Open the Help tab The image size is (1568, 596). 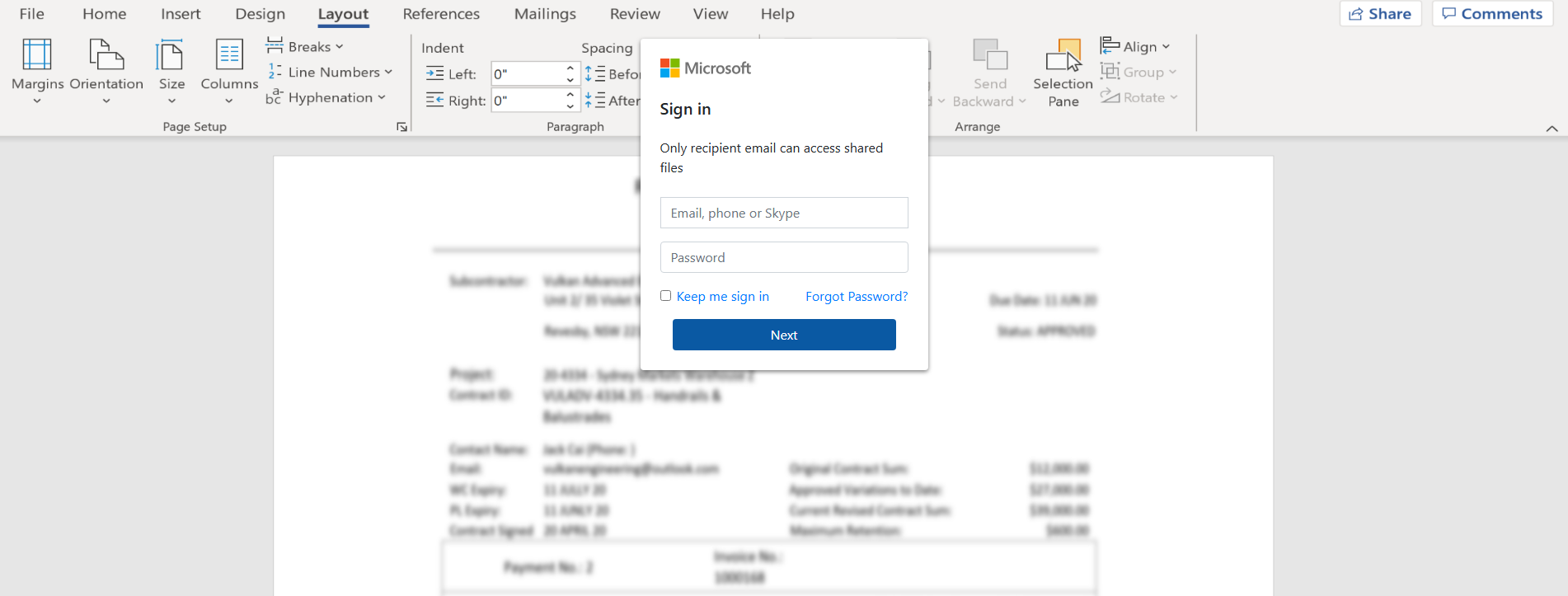(x=777, y=14)
